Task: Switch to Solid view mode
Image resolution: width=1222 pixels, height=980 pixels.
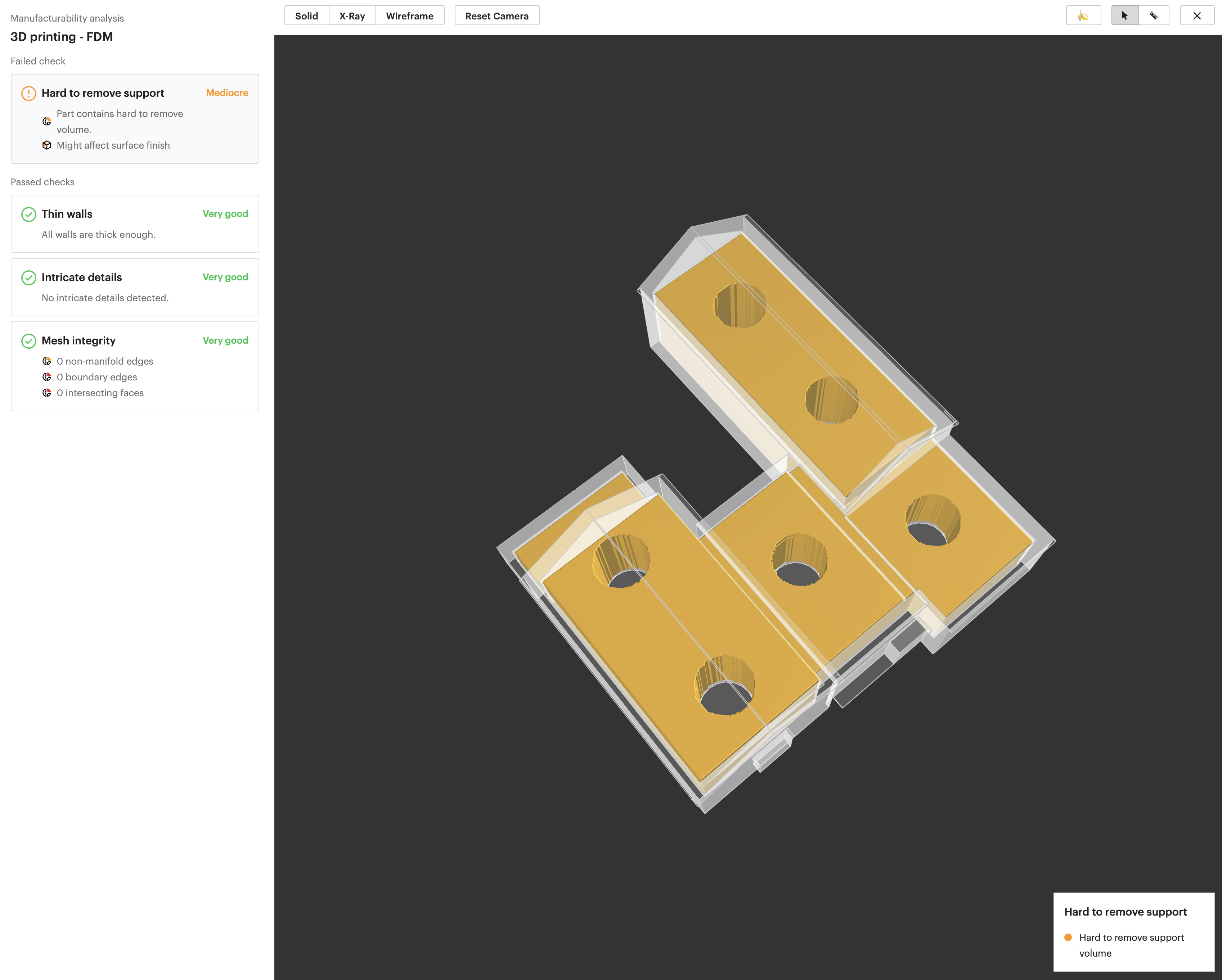Action: (x=306, y=16)
